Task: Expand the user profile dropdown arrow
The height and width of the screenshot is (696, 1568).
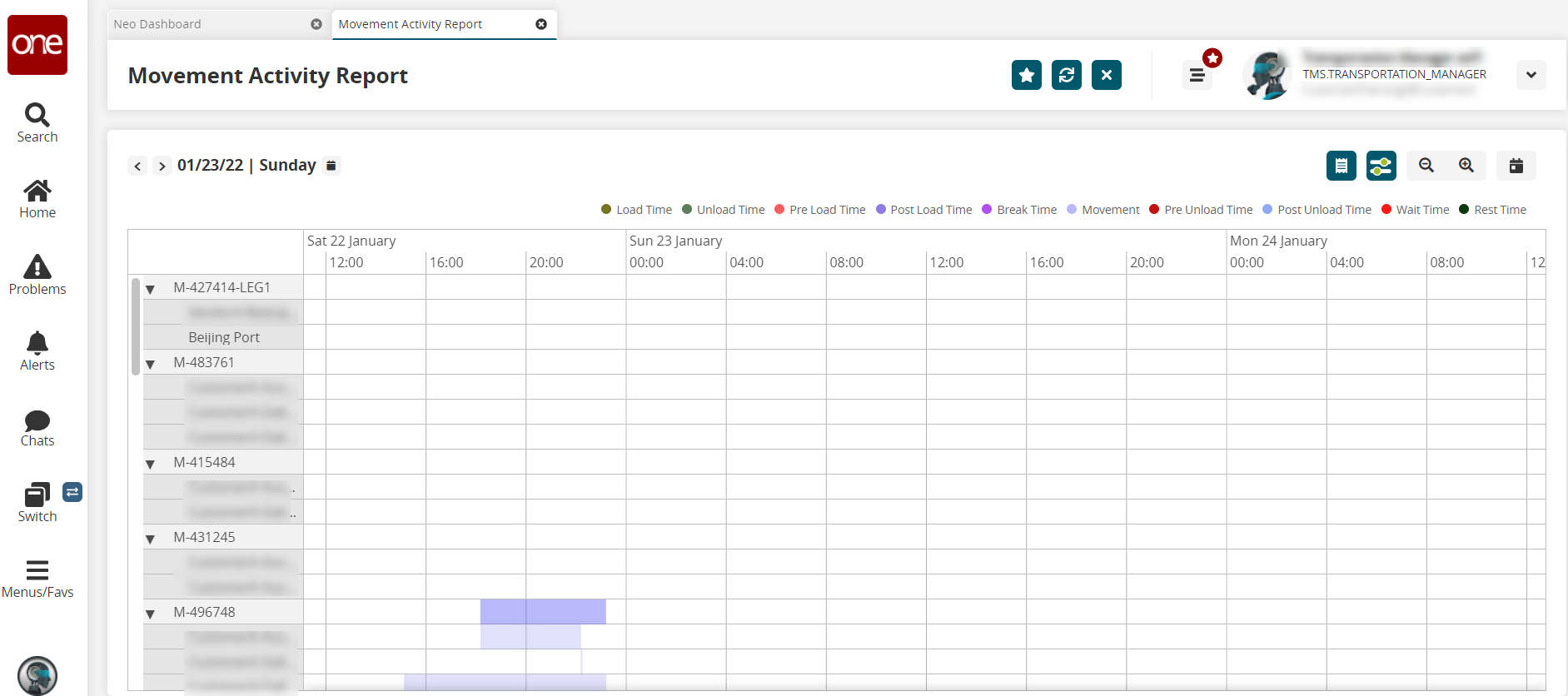Action: pos(1531,75)
